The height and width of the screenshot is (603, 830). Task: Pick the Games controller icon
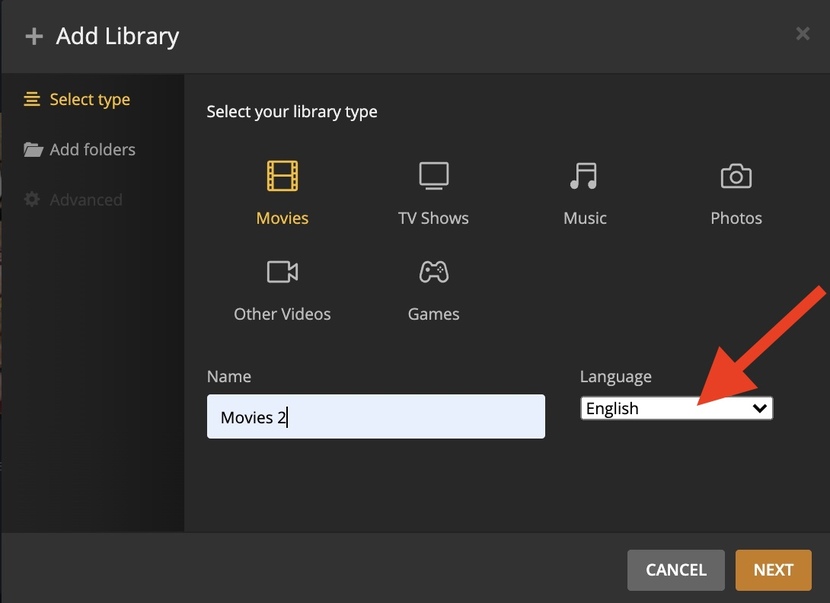point(434,272)
